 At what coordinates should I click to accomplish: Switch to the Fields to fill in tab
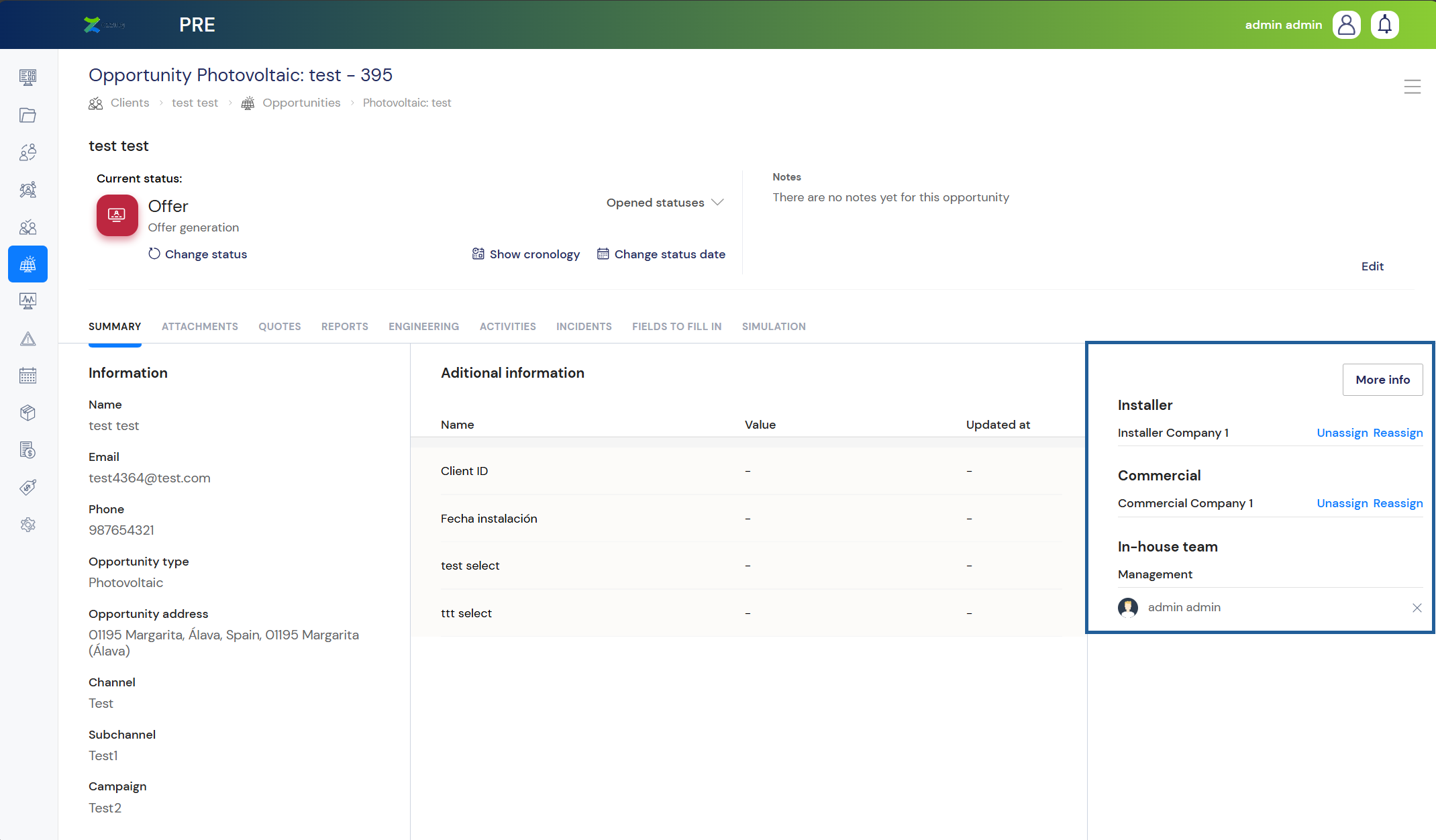pyautogui.click(x=677, y=327)
